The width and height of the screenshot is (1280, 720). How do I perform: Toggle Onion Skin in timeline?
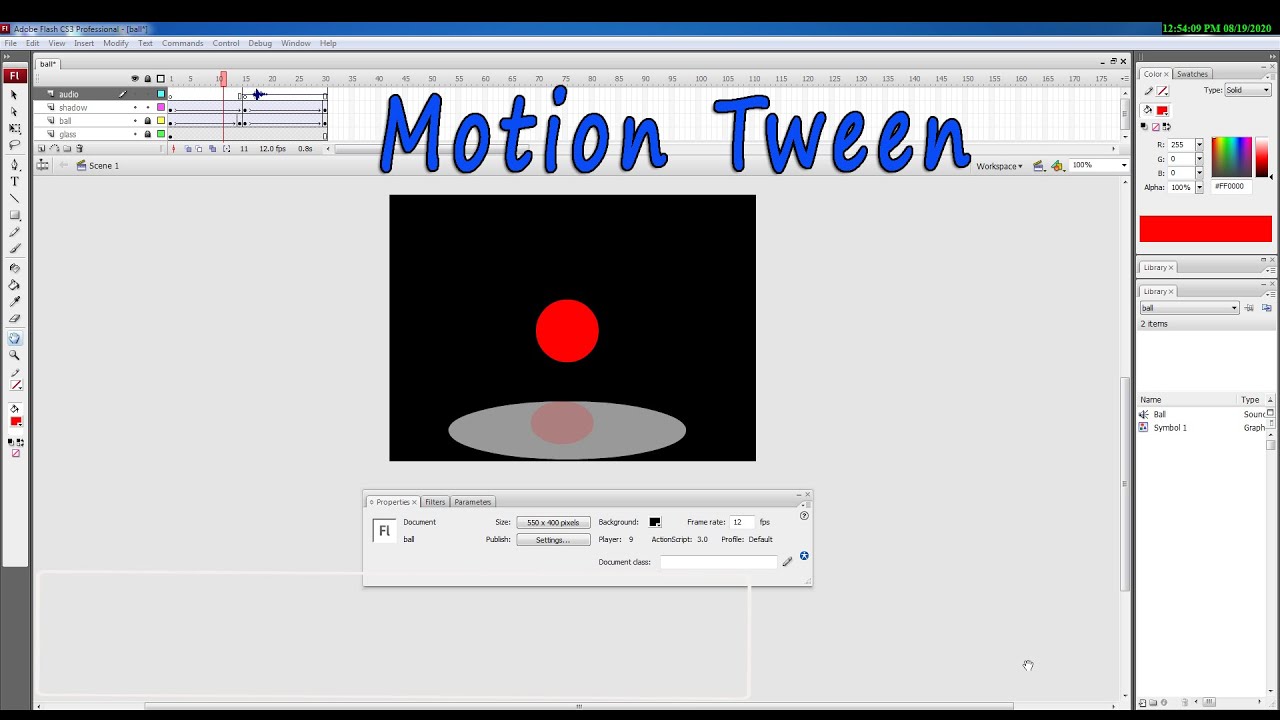click(x=188, y=148)
